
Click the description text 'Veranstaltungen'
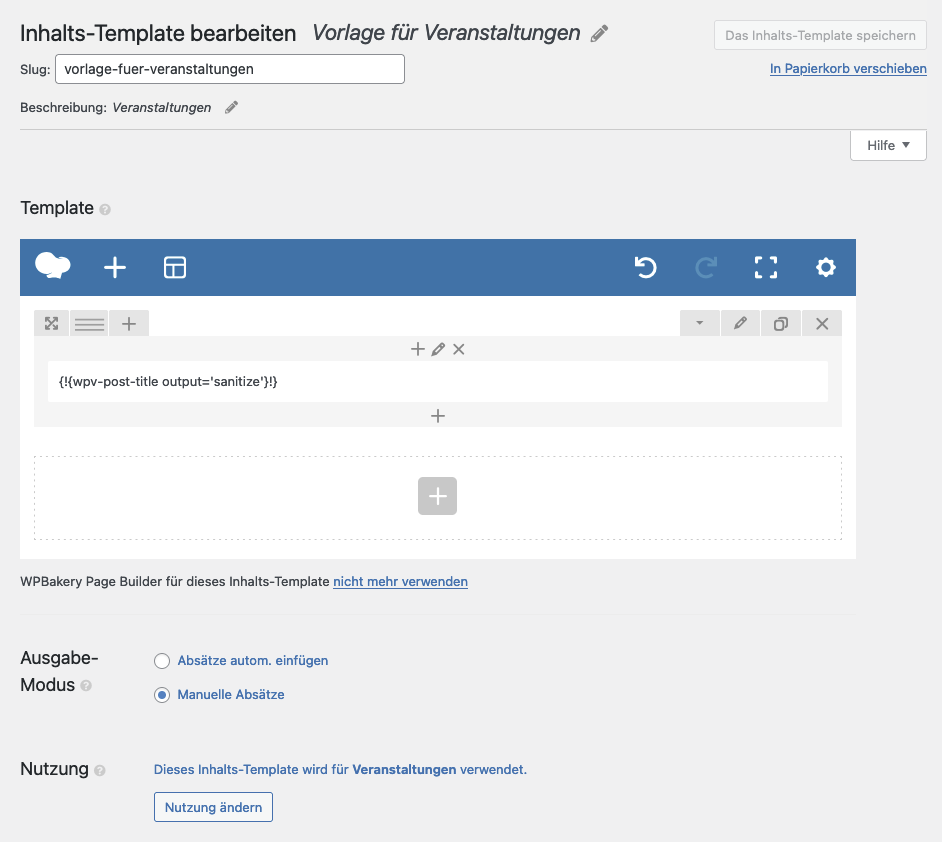[162, 108]
